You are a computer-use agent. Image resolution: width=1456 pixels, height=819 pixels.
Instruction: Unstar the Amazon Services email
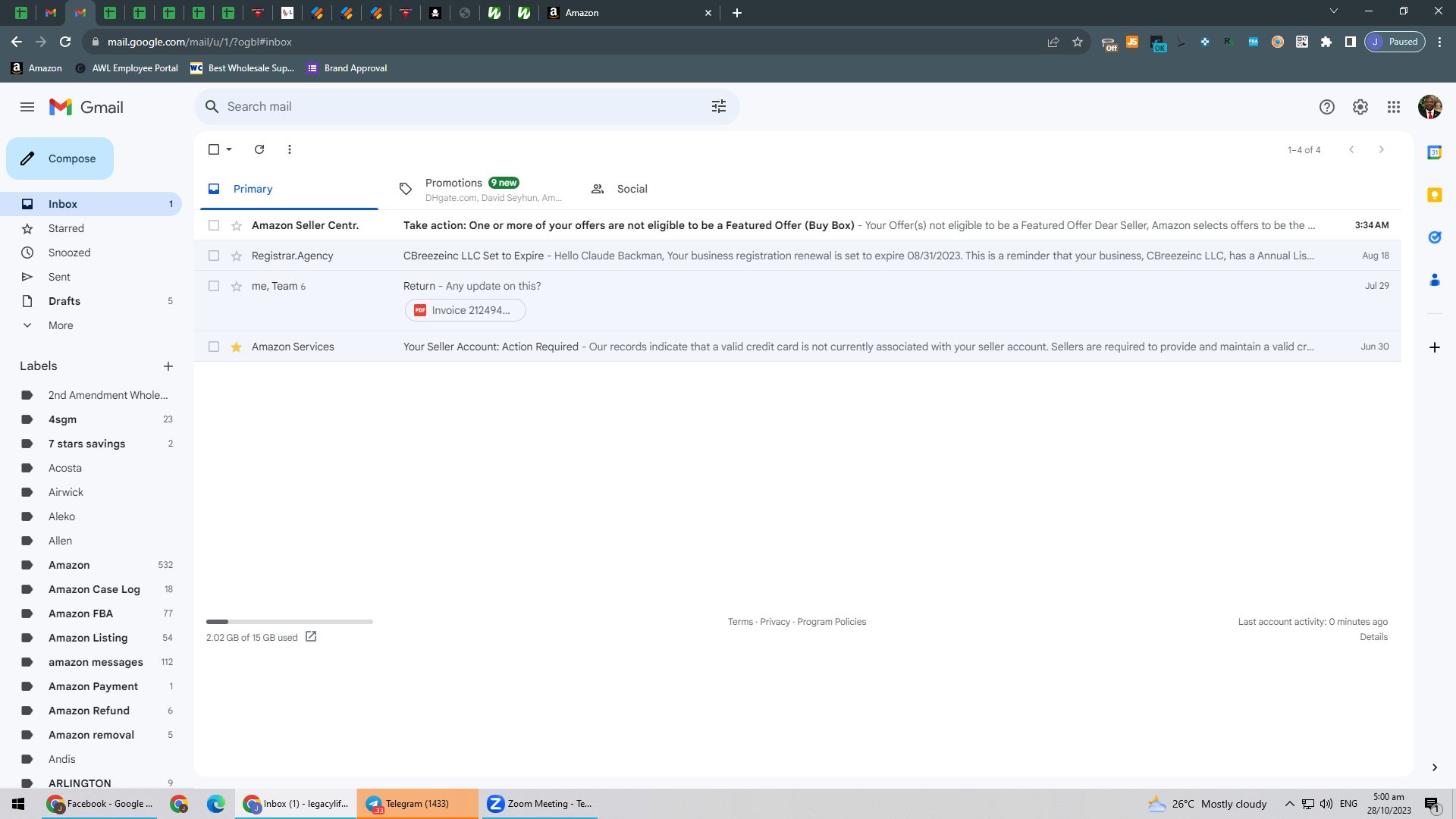pyautogui.click(x=237, y=347)
